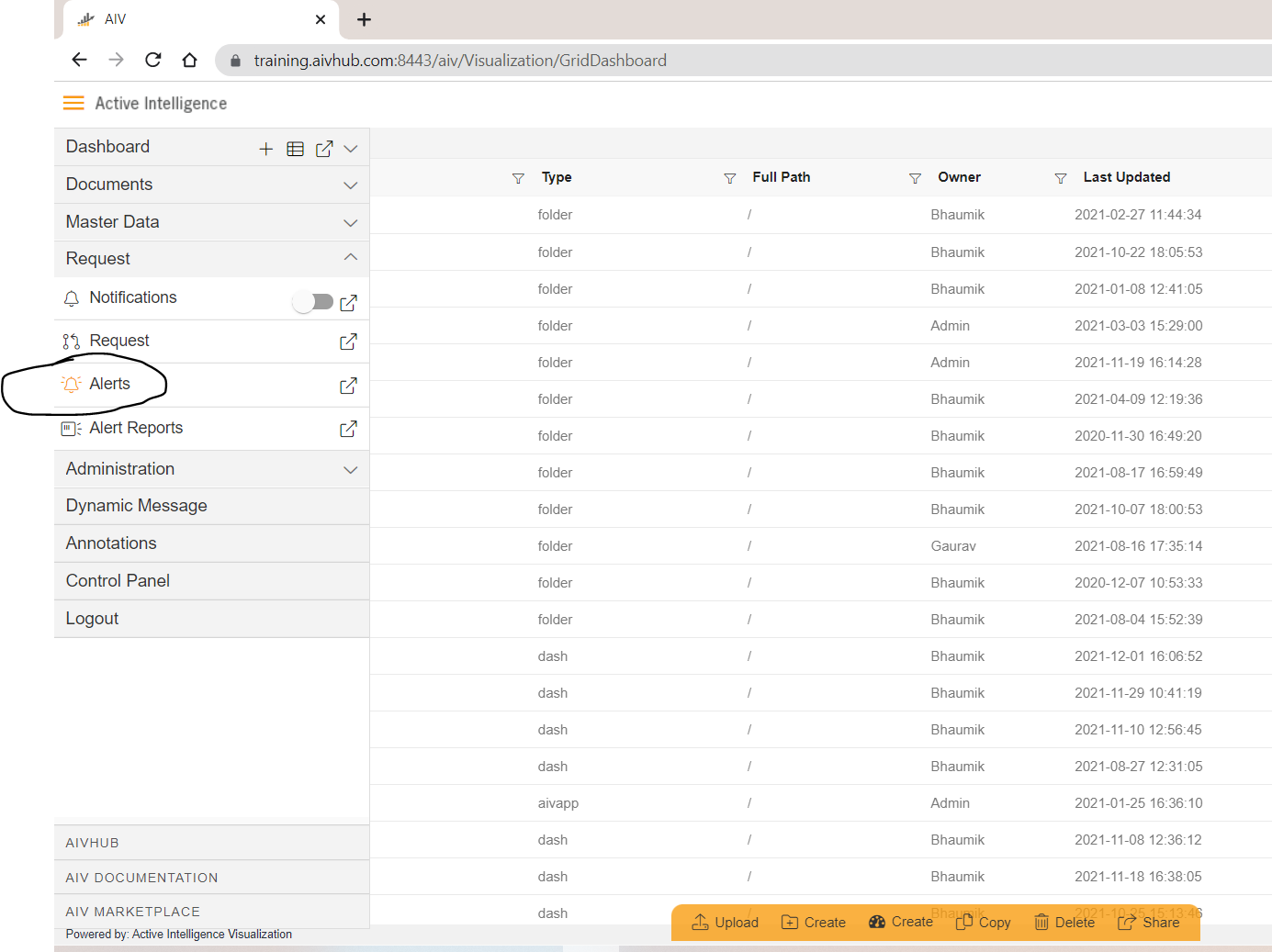Click the Notifications bell icon
This screenshot has width=1272, height=952.
pos(72,298)
